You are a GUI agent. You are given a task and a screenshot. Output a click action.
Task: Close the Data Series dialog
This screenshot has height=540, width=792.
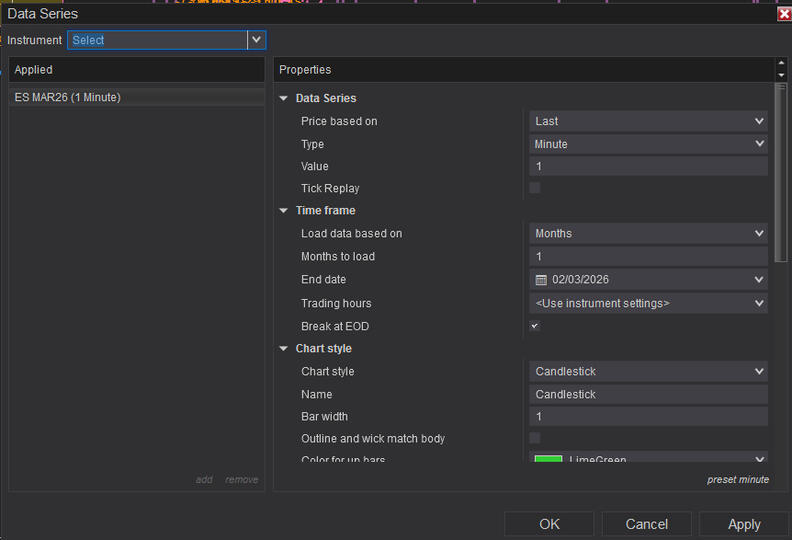point(783,14)
